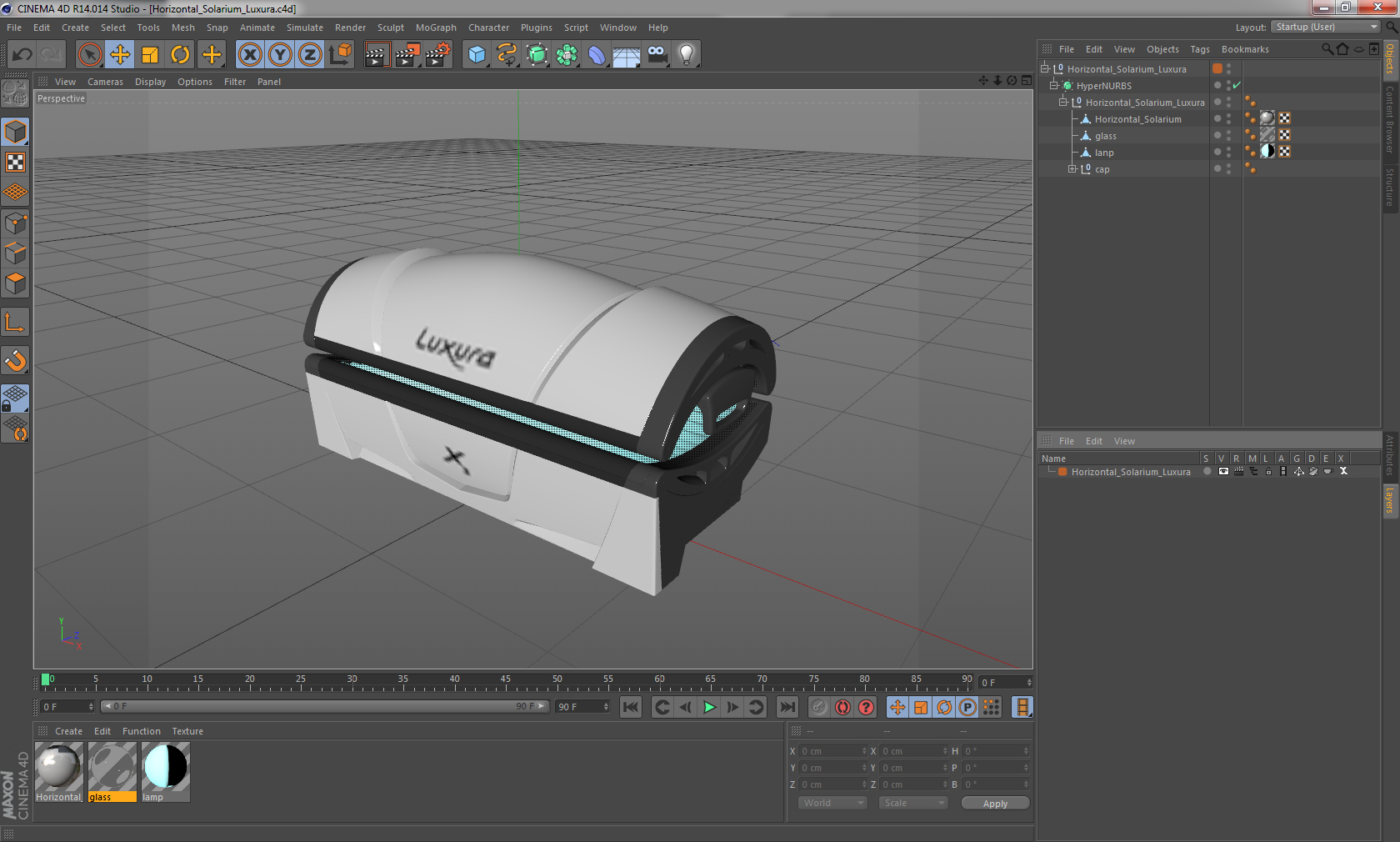Click the Apply button
The height and width of the screenshot is (842, 1400).
pyautogui.click(x=995, y=804)
